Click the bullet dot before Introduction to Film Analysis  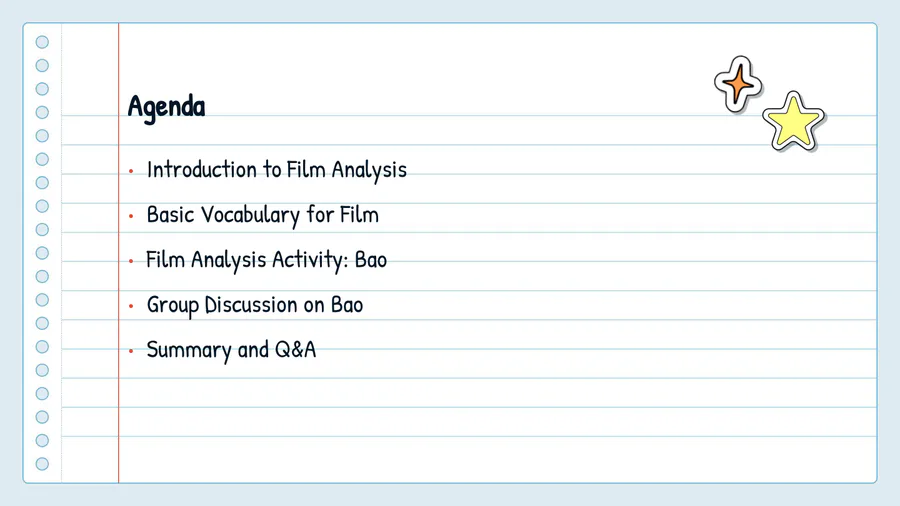click(x=131, y=171)
